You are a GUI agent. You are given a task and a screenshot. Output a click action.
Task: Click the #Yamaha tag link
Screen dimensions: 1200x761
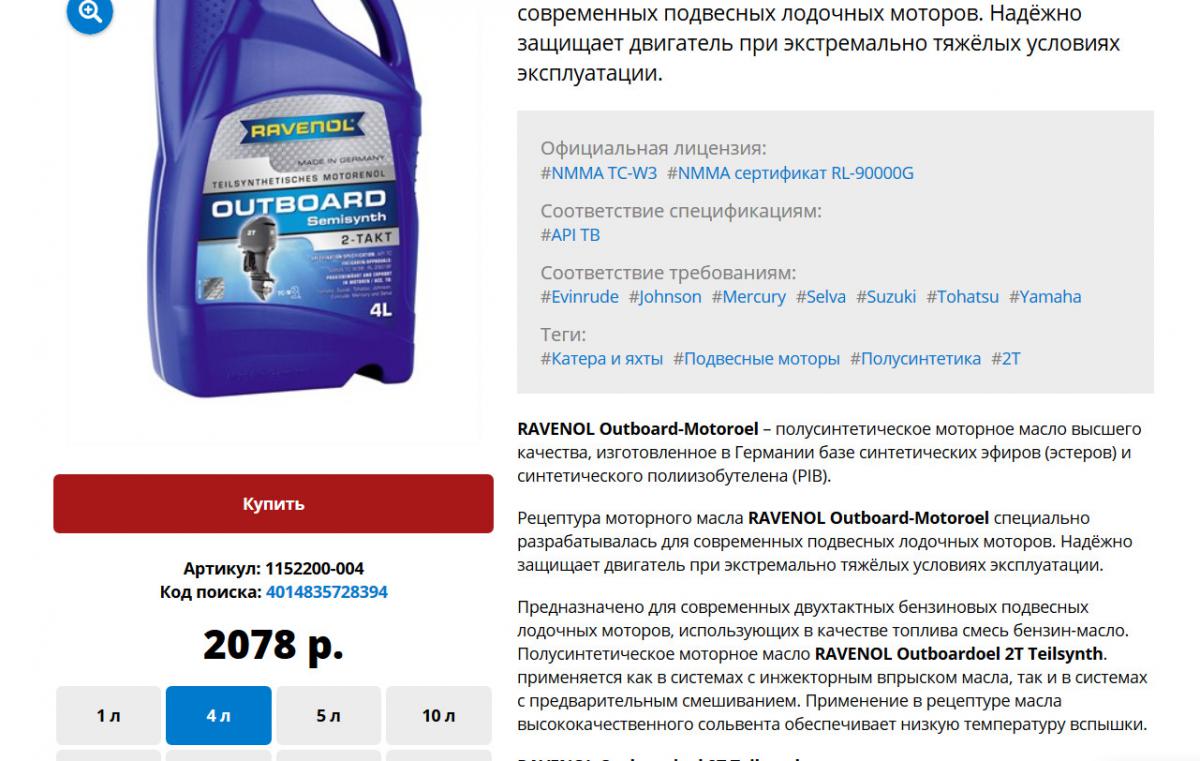pyautogui.click(x=1045, y=296)
